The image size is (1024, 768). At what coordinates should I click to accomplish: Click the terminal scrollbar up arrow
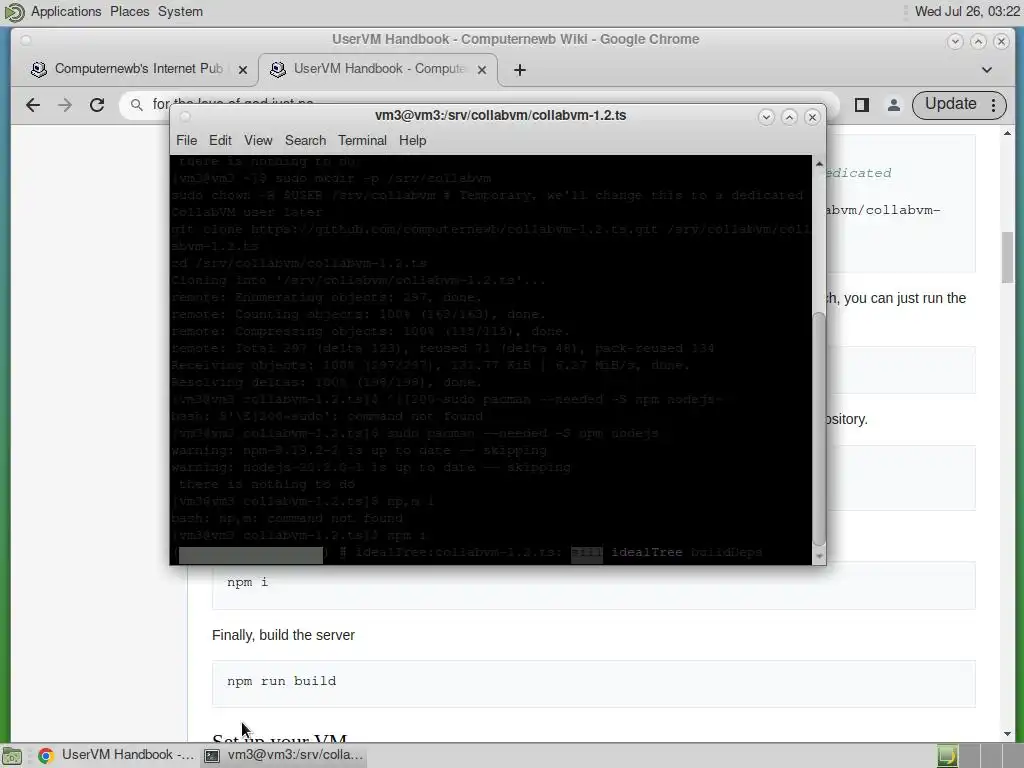pos(819,164)
